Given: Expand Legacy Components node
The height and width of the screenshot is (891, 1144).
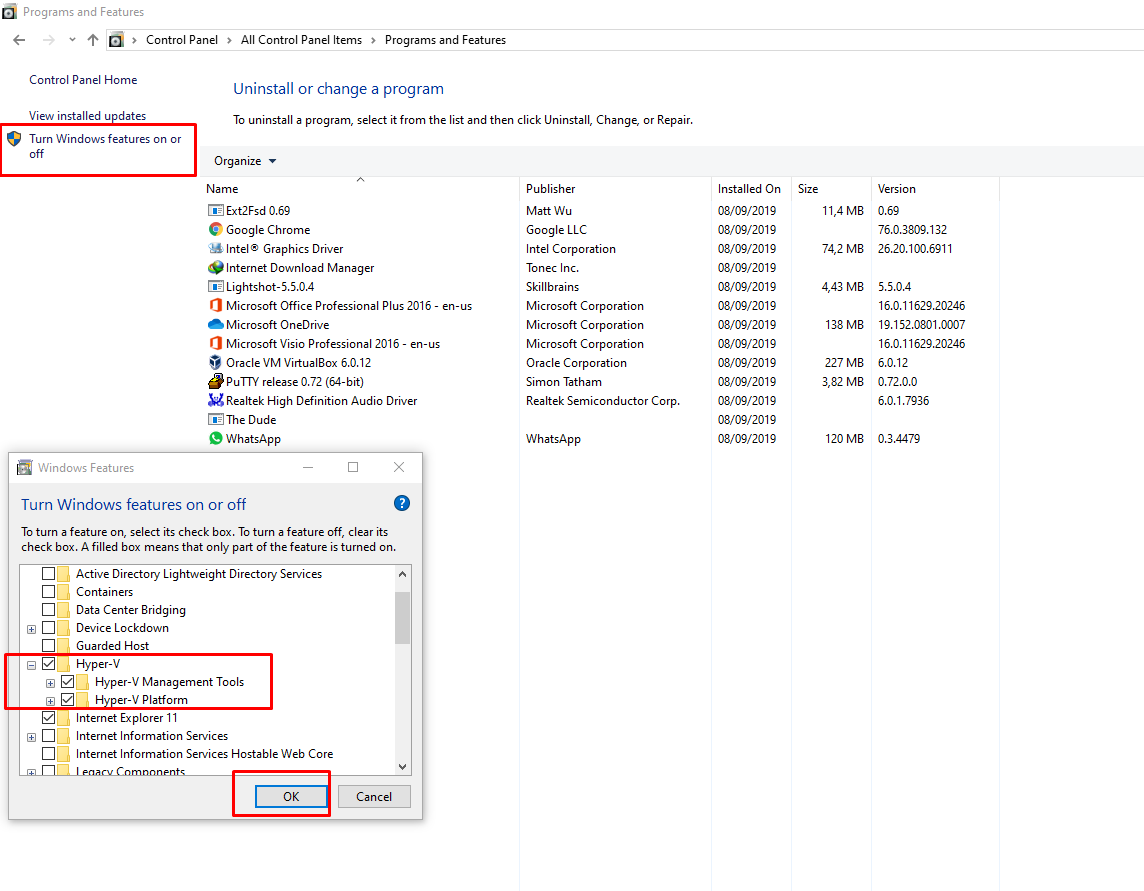Looking at the screenshot, I should point(31,772).
